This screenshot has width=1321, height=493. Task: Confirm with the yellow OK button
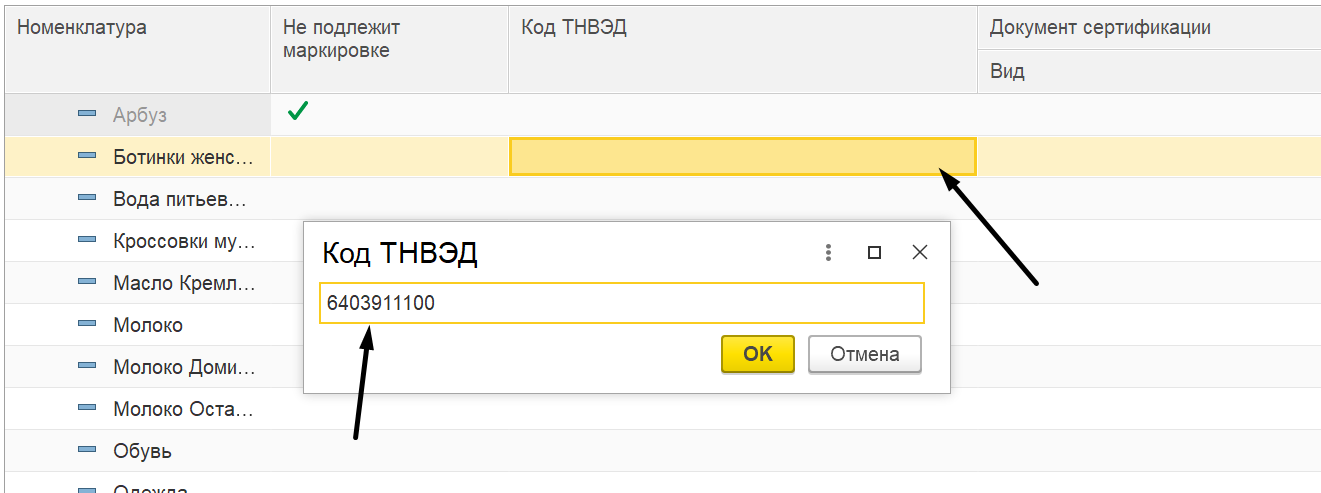(x=758, y=354)
